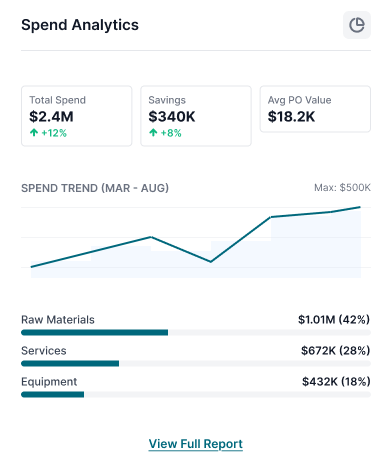Click the Max: $500K label

pyautogui.click(x=342, y=188)
